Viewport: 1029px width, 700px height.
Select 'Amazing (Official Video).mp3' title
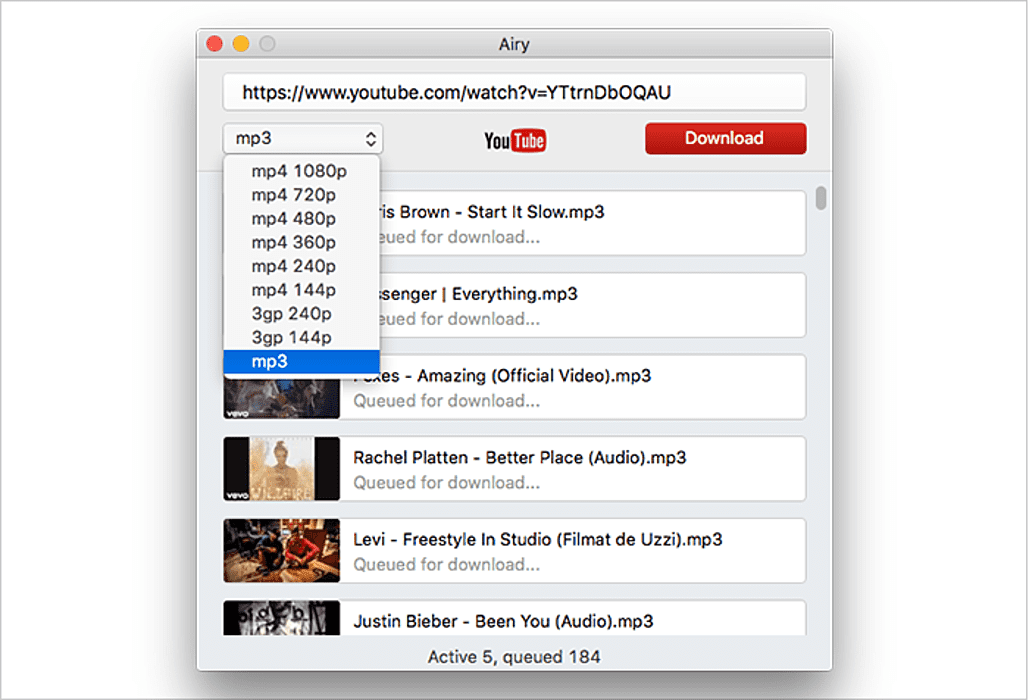(x=534, y=376)
